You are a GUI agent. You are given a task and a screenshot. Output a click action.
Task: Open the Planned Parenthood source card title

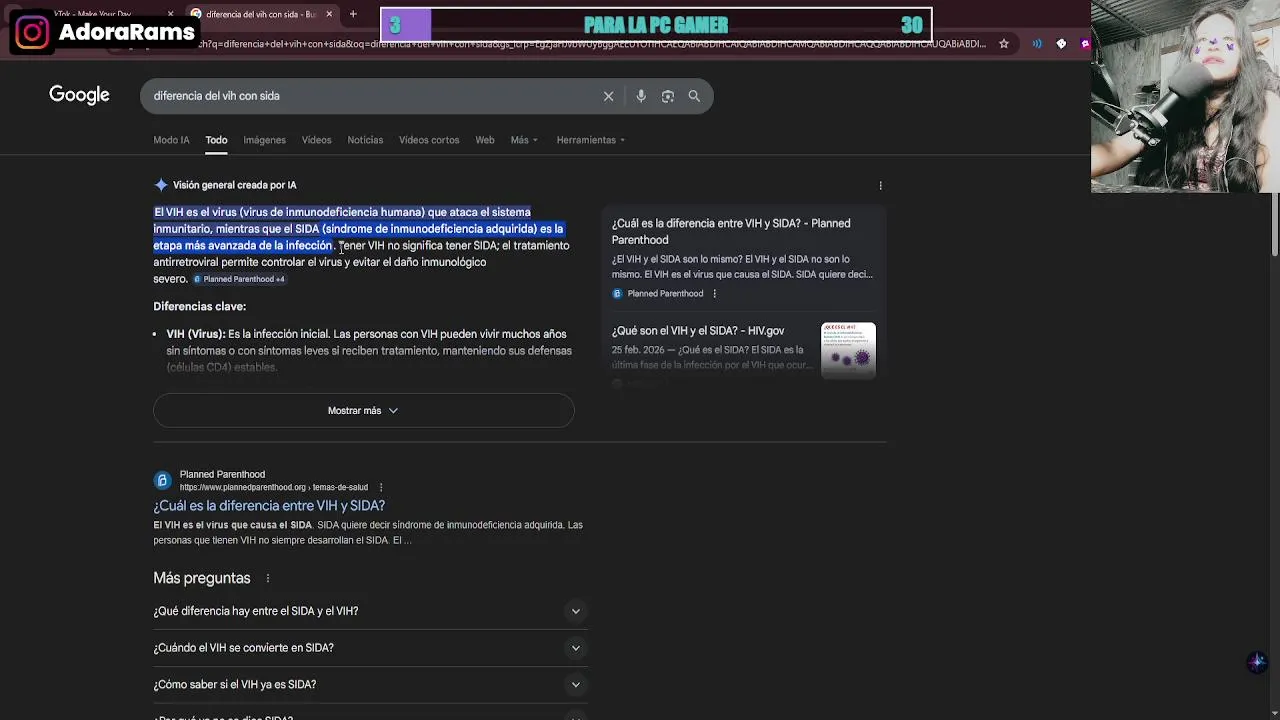pyautogui.click(x=731, y=231)
